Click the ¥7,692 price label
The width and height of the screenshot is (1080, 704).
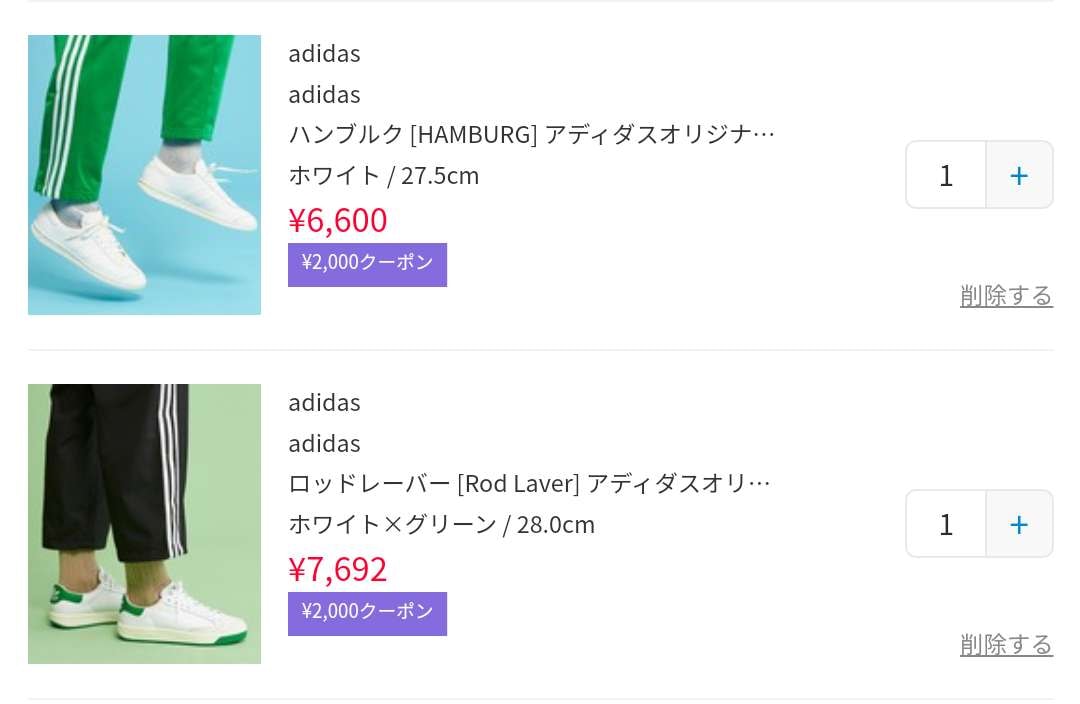click(337, 568)
